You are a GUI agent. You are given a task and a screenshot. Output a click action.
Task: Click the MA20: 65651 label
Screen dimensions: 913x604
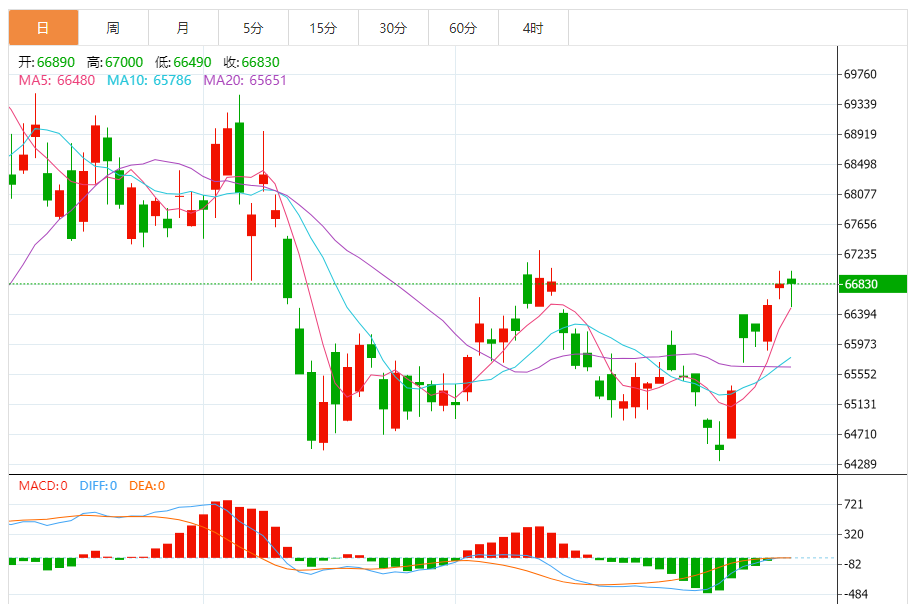(x=245, y=80)
